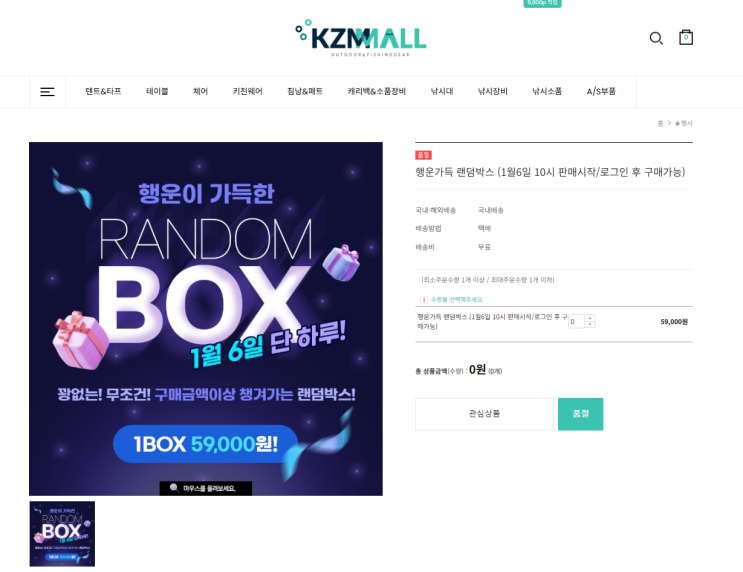Click the red sold-out badge icon
Viewport: 743px width, 572px height.
coord(423,155)
